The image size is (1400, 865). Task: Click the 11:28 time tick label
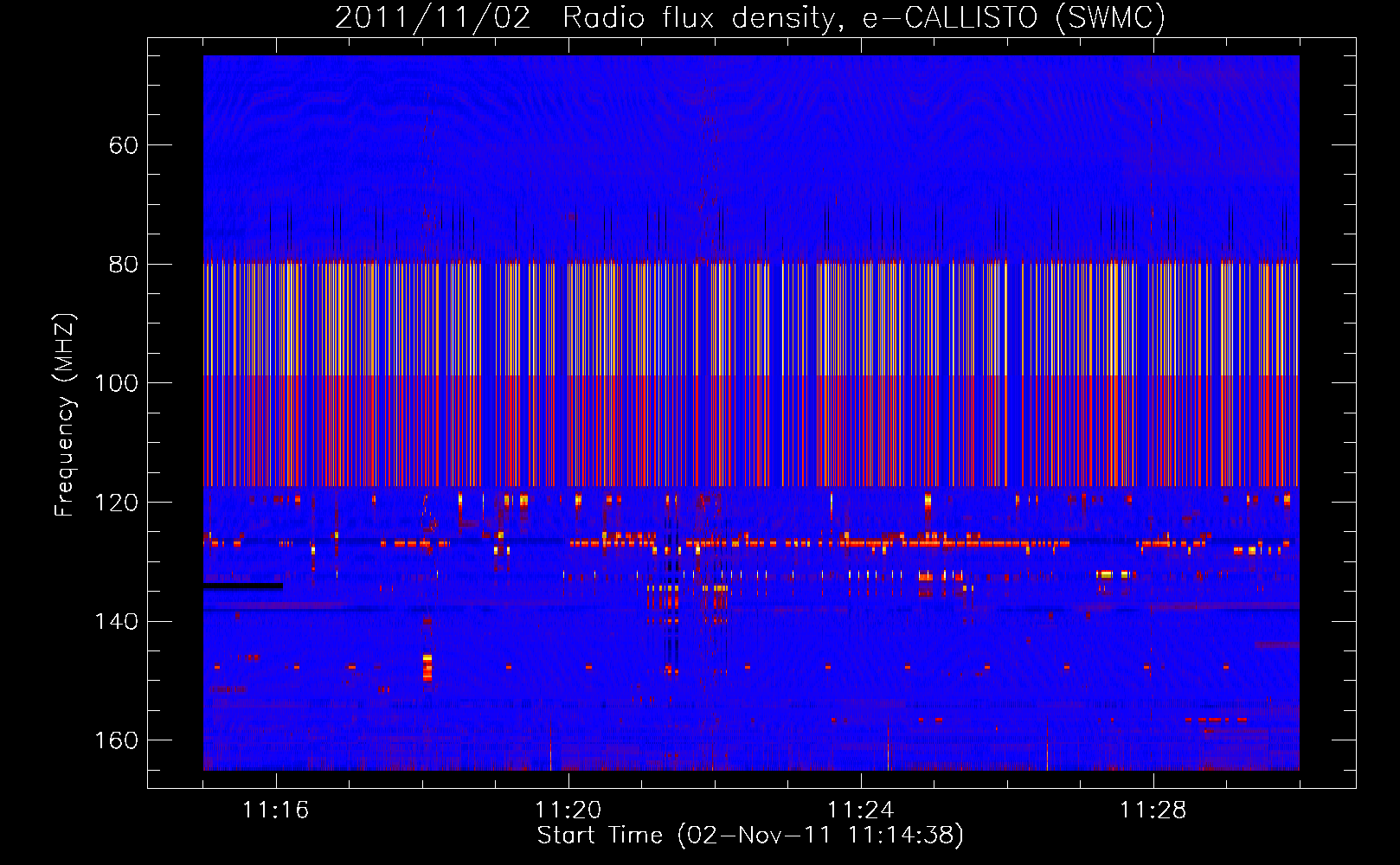click(1153, 811)
